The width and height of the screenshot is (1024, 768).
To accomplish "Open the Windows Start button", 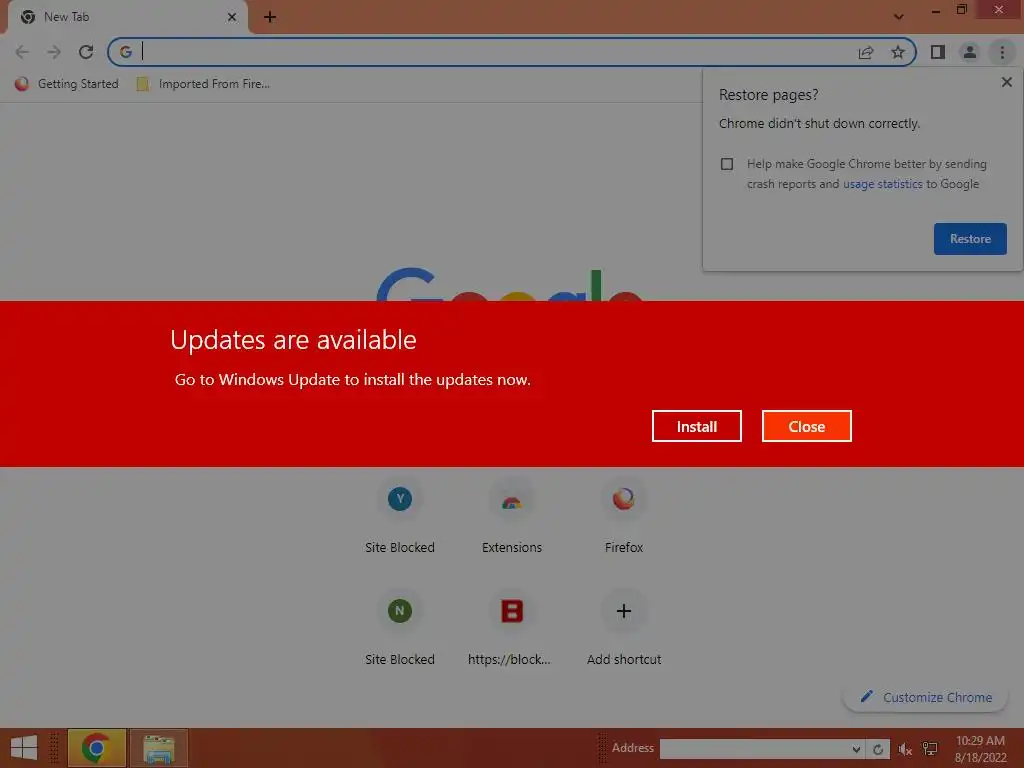I will point(24,748).
